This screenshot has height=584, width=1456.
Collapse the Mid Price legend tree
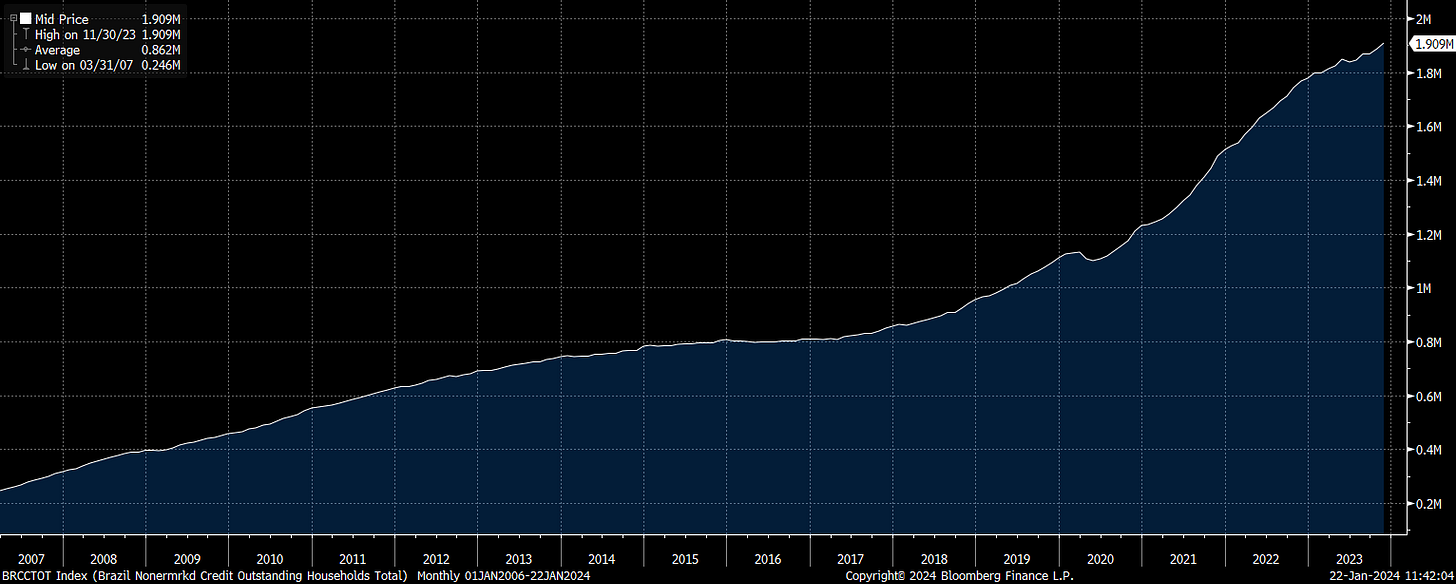coord(12,19)
